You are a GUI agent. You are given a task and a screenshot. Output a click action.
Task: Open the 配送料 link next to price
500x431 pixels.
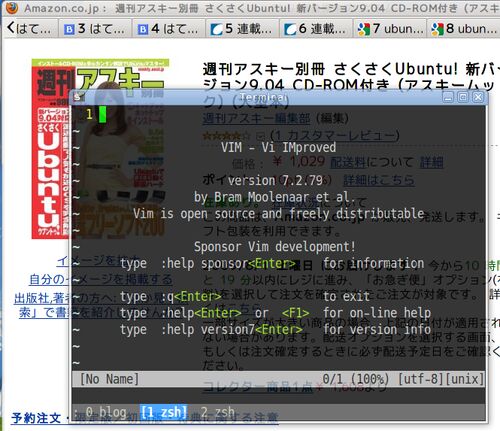tap(348, 162)
